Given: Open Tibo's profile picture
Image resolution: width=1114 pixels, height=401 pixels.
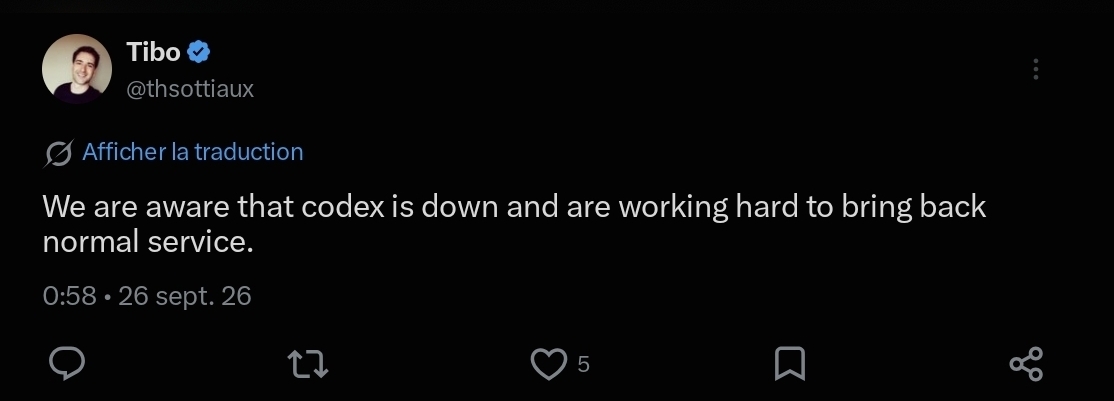Looking at the screenshot, I should point(77,69).
